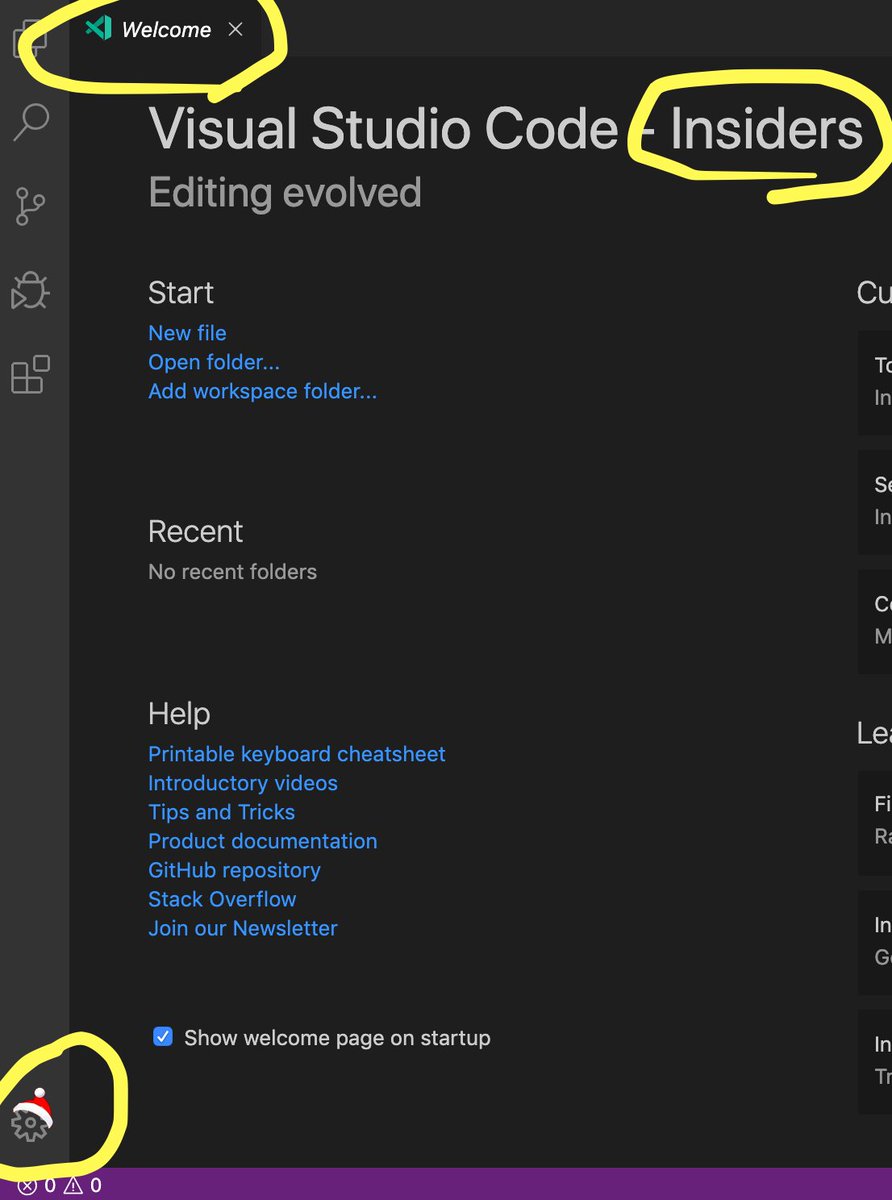892x1200 pixels.
Task: Open Product documentation link
Action: [263, 841]
